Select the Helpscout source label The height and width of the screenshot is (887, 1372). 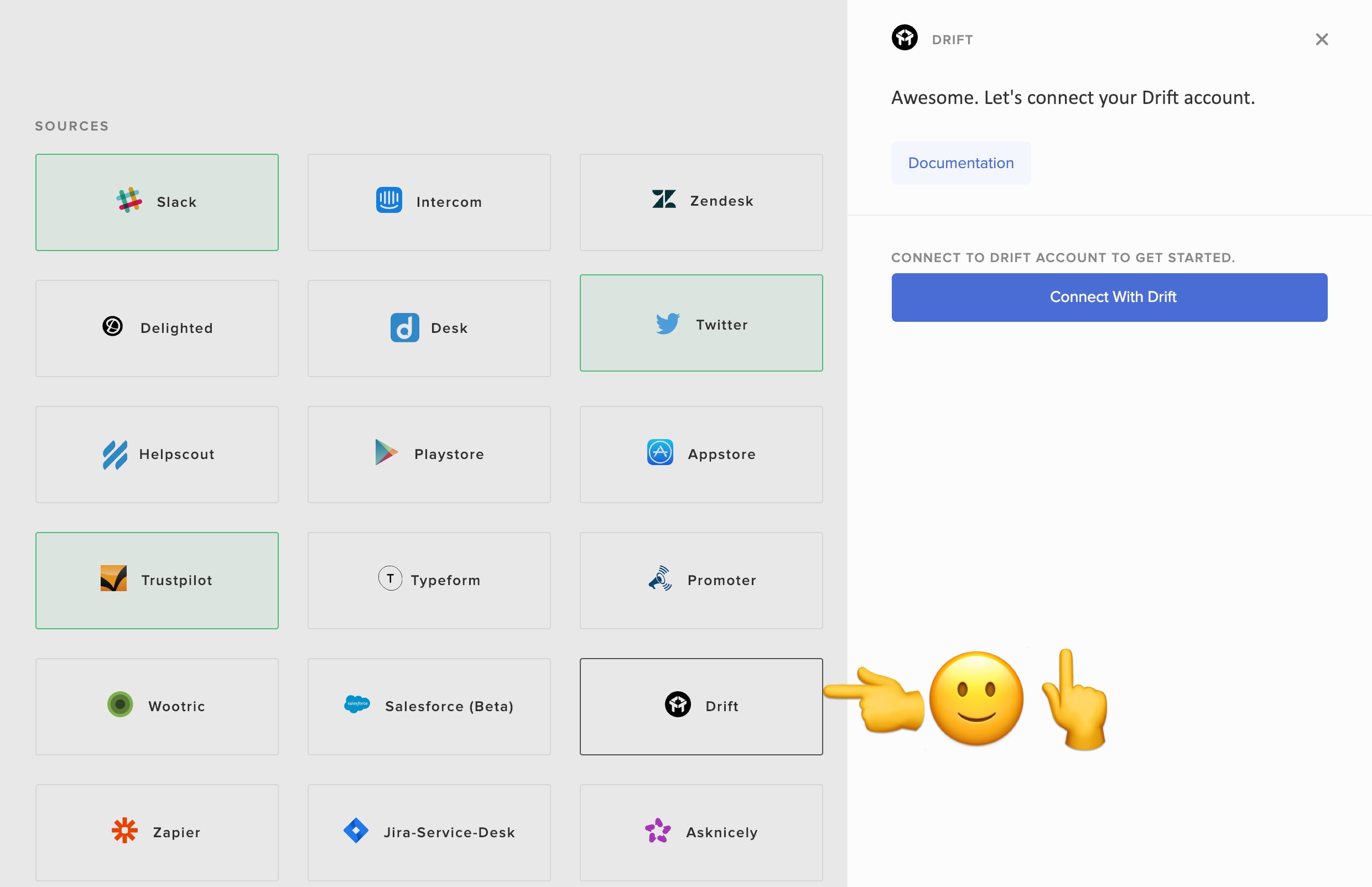[x=177, y=454]
